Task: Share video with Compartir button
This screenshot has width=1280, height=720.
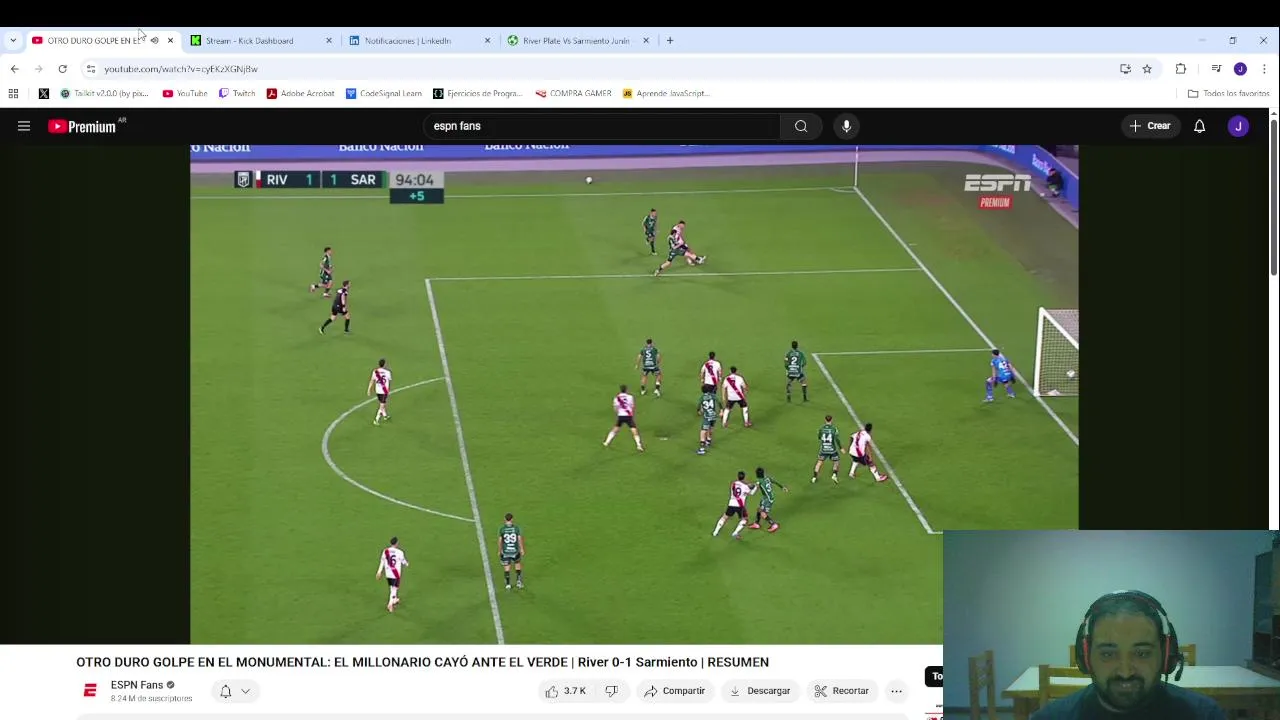Action: coord(675,691)
